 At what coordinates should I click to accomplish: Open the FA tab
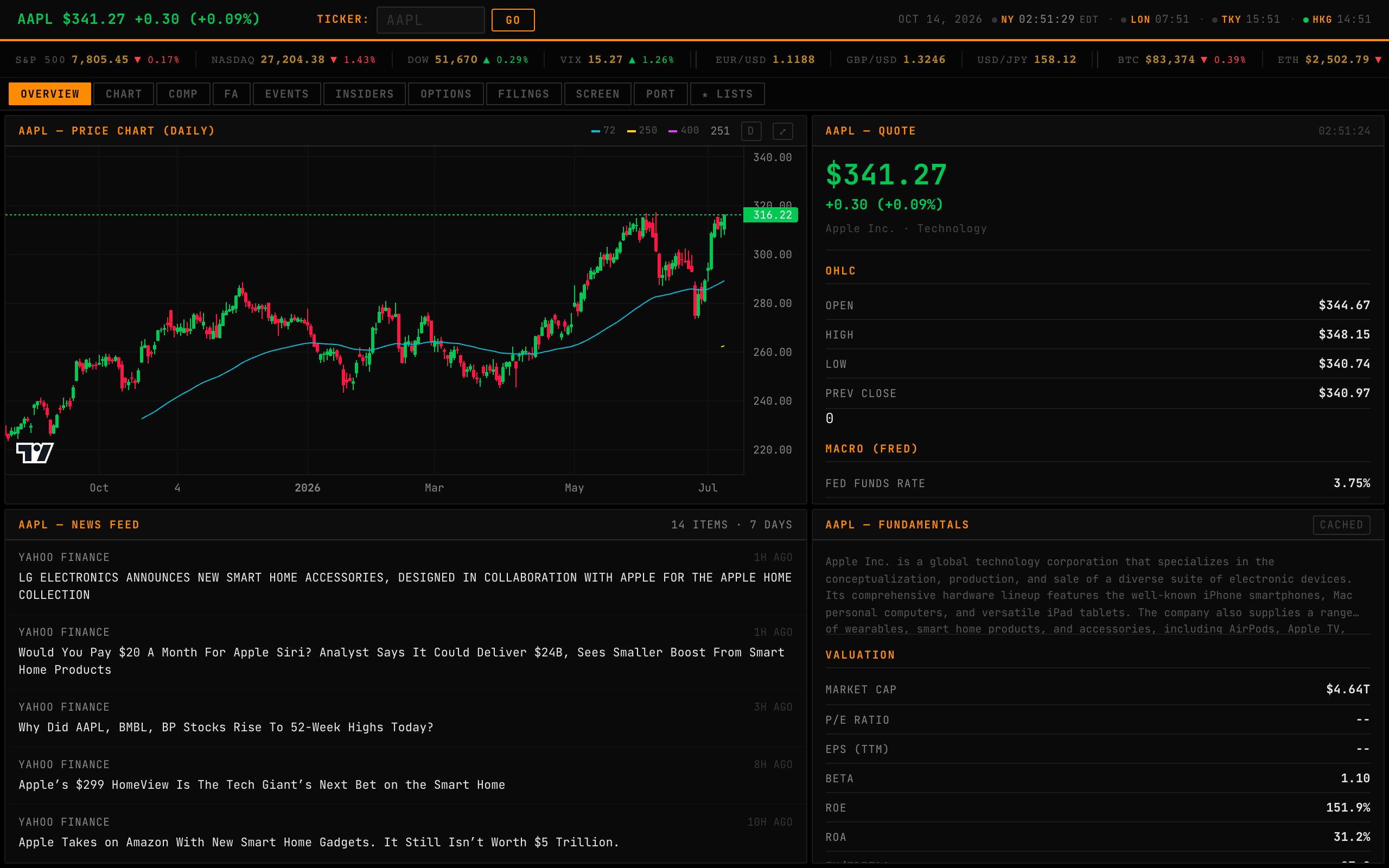click(x=231, y=94)
